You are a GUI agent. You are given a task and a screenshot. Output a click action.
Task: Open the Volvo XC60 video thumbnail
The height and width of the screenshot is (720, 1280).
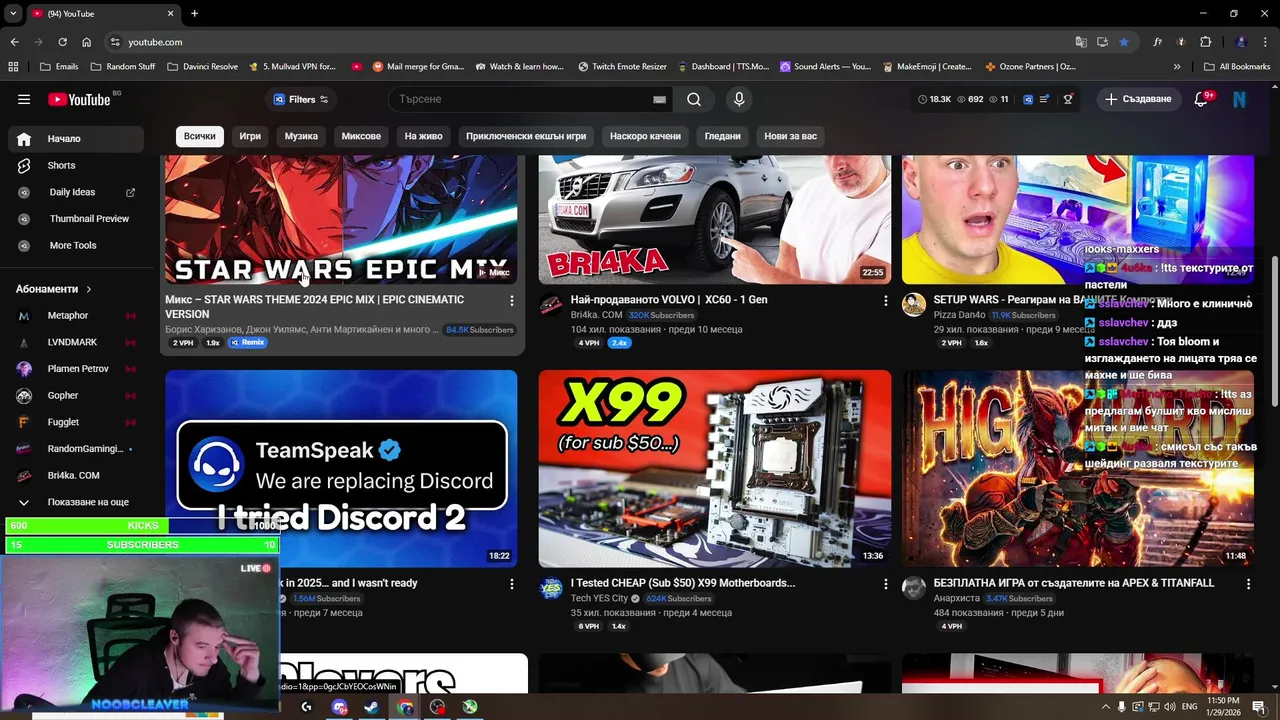[715, 220]
